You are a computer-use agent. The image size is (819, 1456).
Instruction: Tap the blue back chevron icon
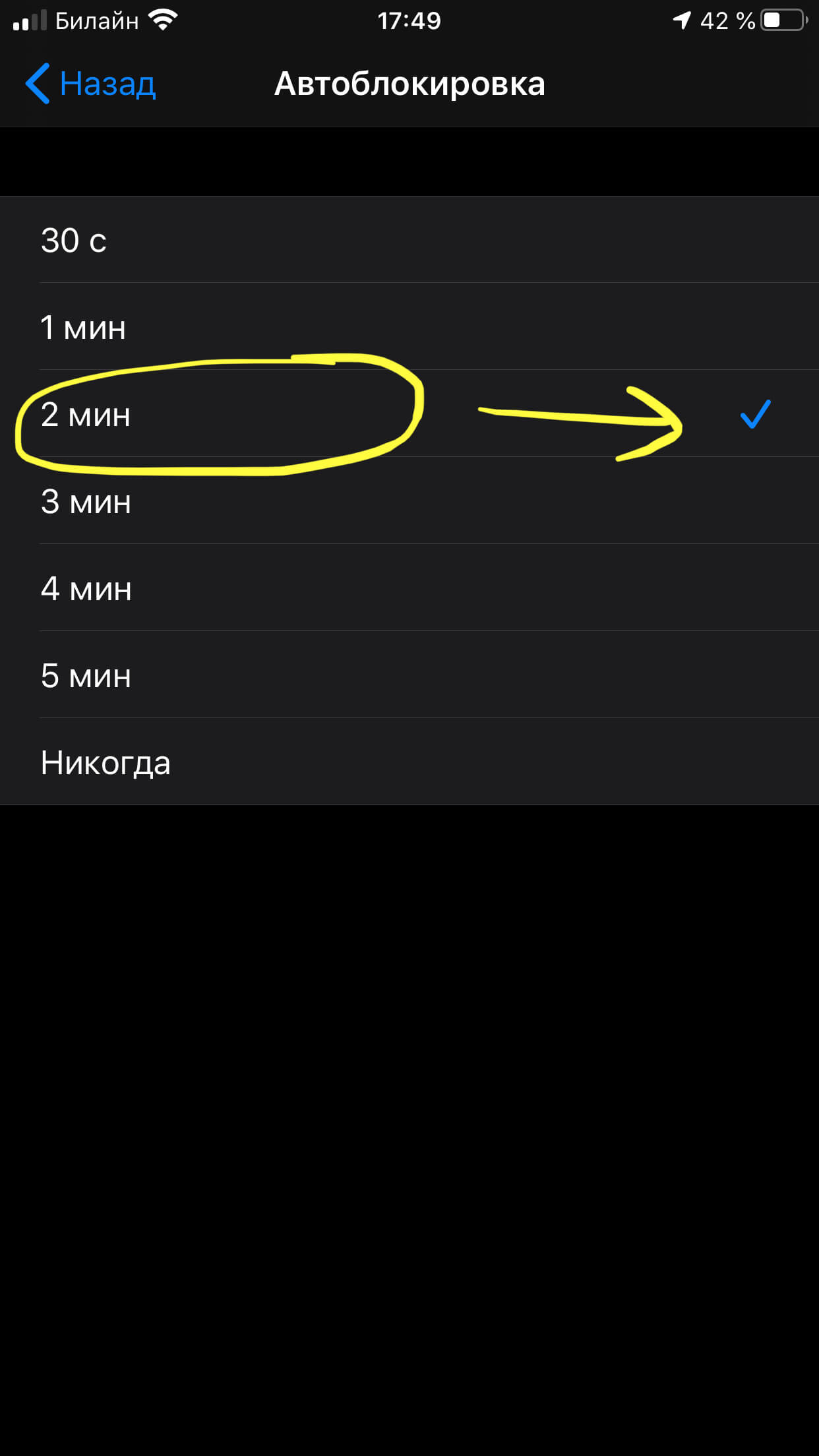pos(38,84)
